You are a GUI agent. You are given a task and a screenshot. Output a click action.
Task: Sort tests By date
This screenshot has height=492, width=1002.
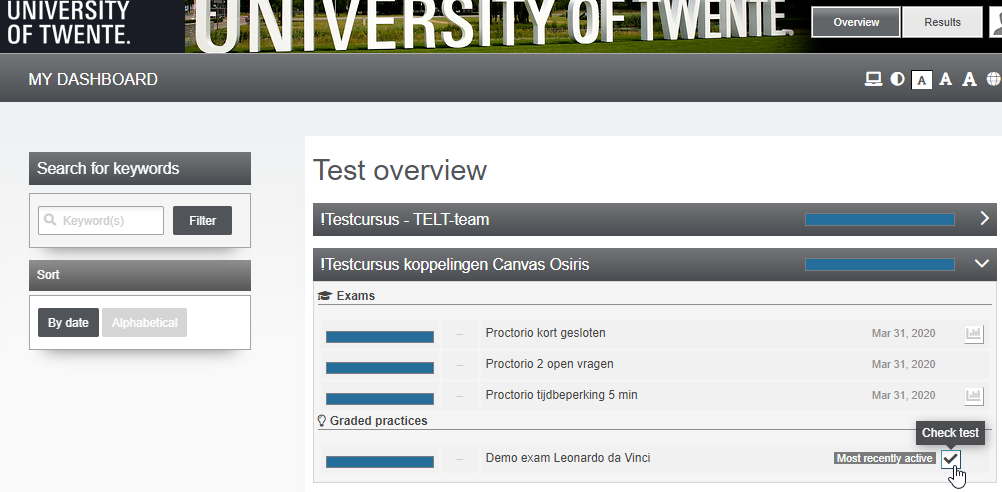(x=68, y=323)
